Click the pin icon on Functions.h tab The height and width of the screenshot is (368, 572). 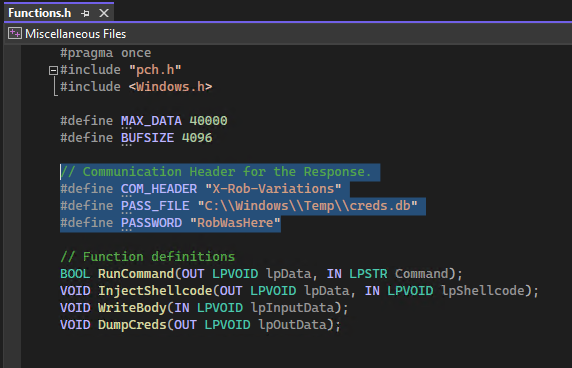coord(85,13)
